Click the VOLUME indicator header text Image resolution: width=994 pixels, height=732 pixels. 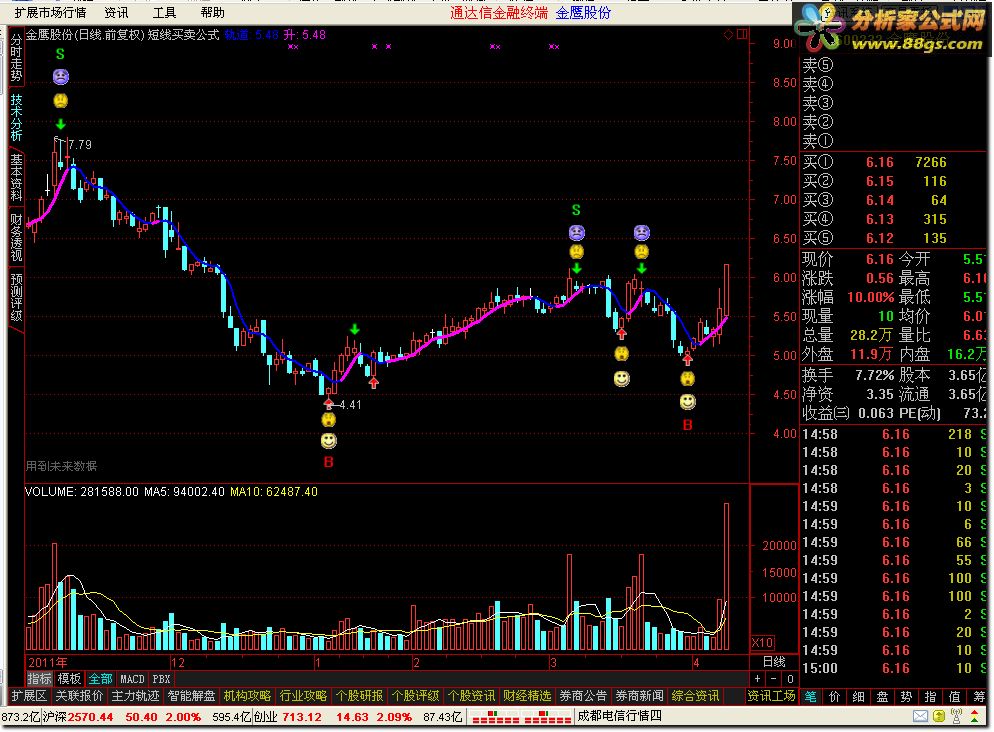(x=81, y=492)
